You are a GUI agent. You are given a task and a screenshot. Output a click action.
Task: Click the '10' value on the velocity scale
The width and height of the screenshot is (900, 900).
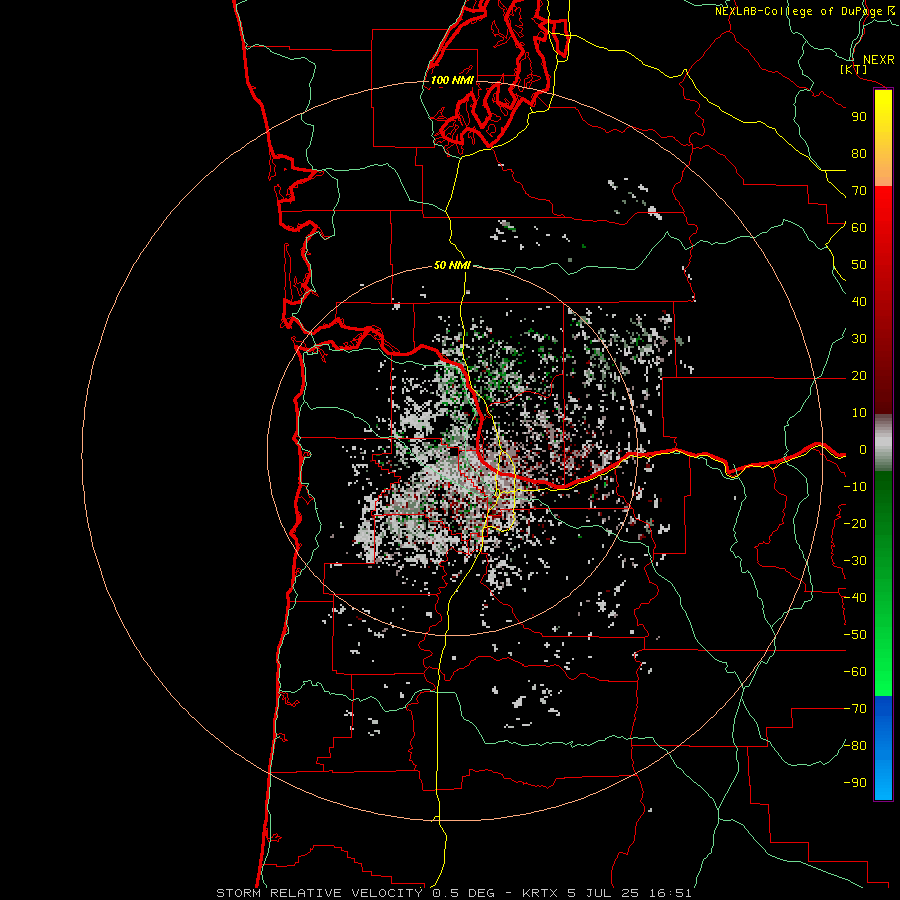pyautogui.click(x=859, y=413)
